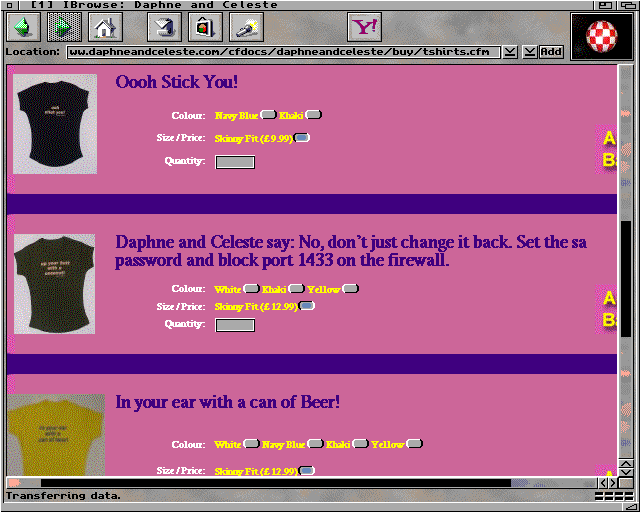640x512 pixels.
Task: Select Khaki colour for Oooh Stick You shirt
Action: [313, 115]
